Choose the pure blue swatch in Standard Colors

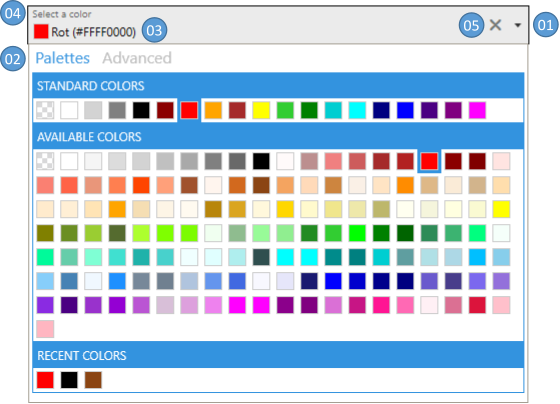tap(405, 110)
